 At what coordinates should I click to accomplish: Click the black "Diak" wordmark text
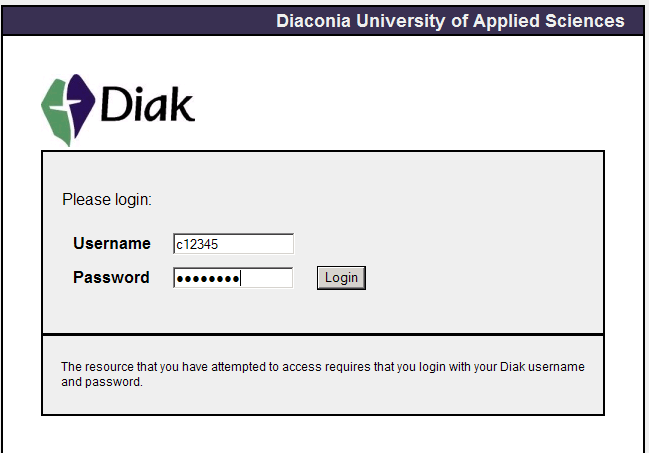coord(147,104)
